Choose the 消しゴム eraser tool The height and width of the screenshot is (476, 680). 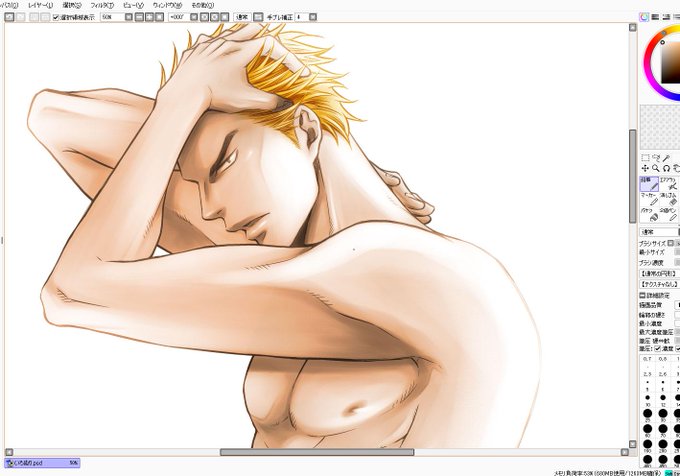pyautogui.click(x=670, y=199)
